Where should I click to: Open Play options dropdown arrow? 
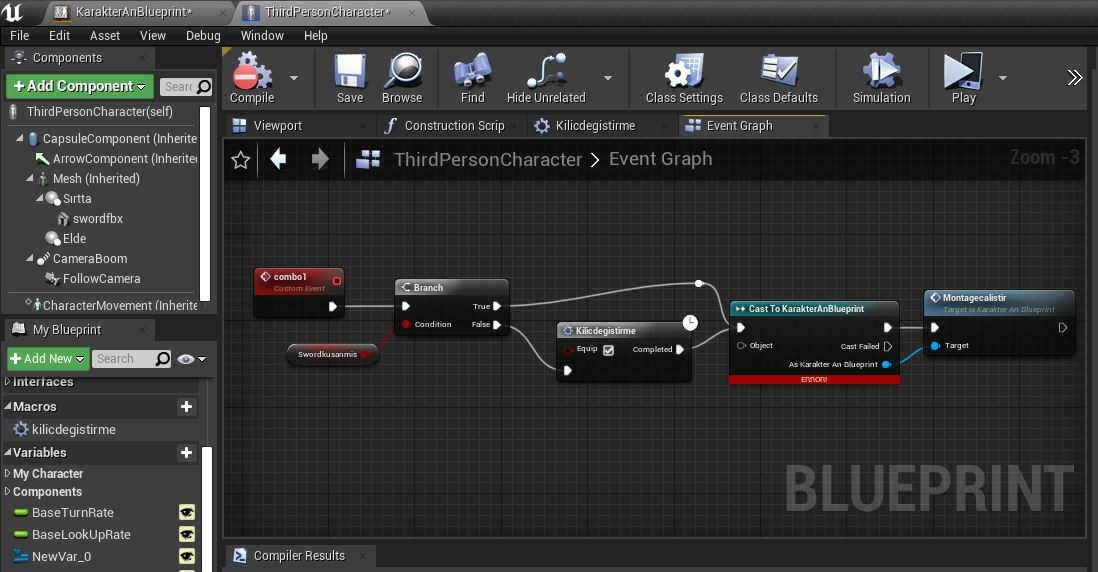coord(1003,78)
